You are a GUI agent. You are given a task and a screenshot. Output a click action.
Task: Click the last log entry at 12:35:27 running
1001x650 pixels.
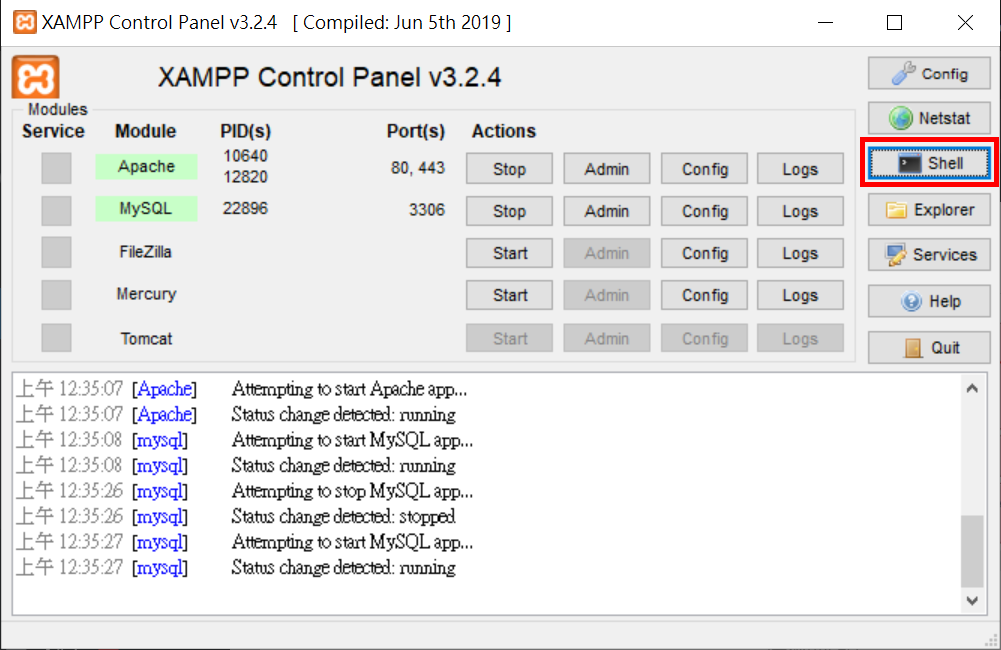pos(343,568)
